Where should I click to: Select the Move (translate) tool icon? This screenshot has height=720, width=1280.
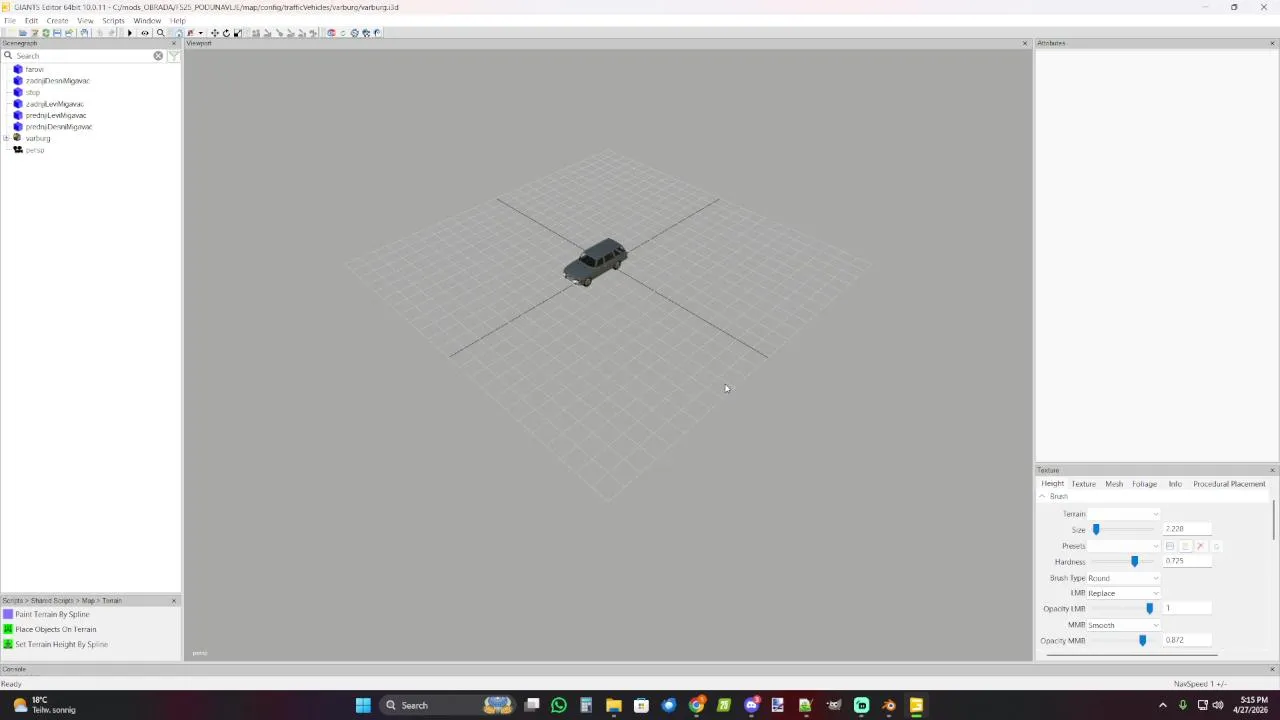pos(215,33)
